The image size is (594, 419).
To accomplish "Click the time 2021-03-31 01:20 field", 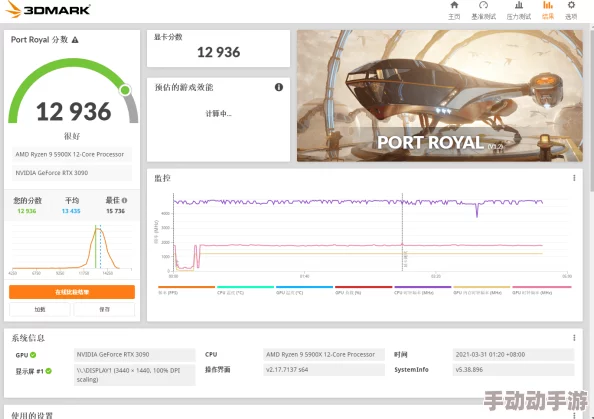I will pyautogui.click(x=513, y=355).
